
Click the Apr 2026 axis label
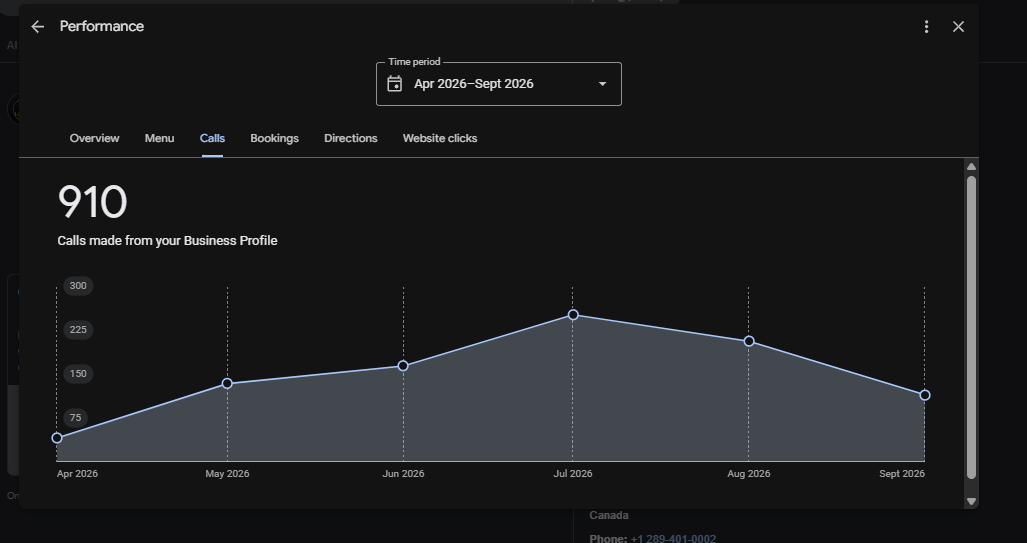pyautogui.click(x=77, y=474)
